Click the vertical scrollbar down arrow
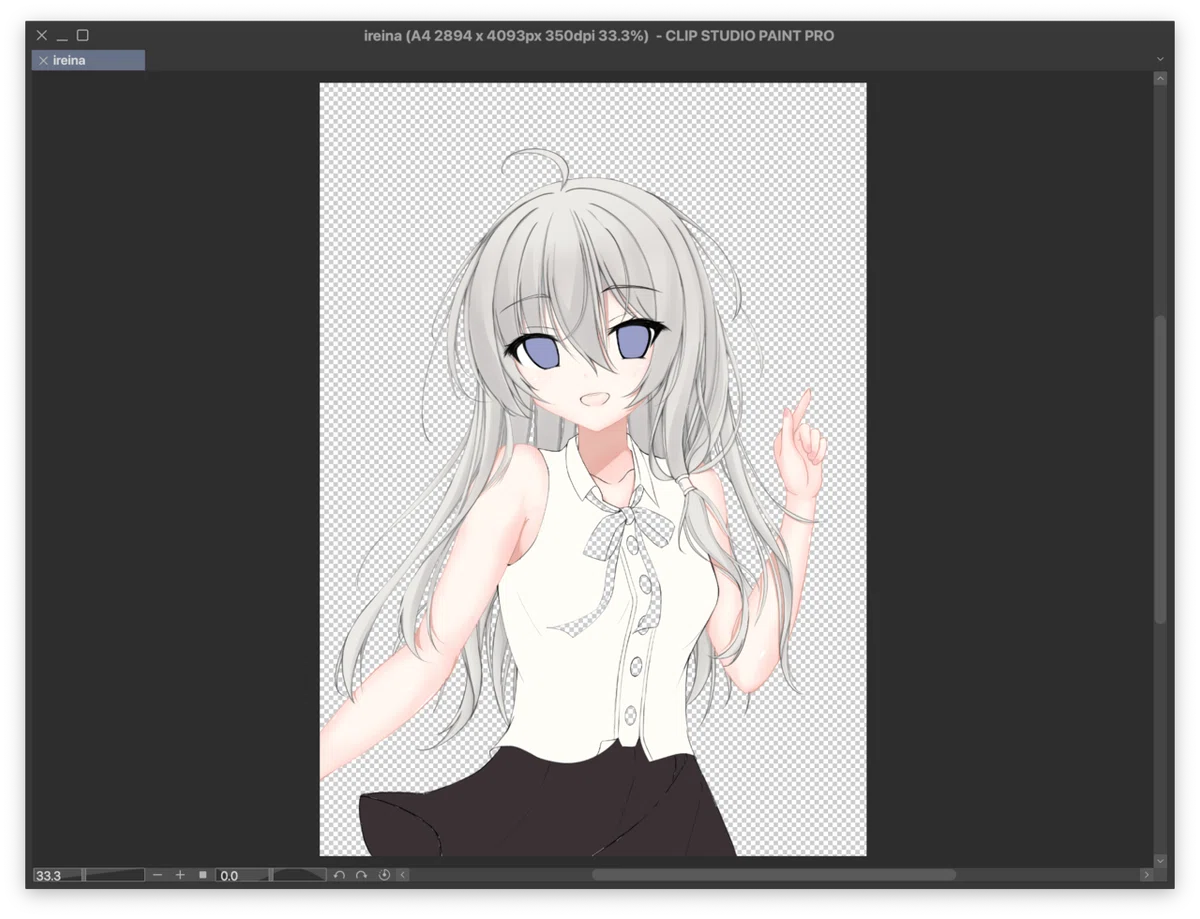 tap(1160, 860)
